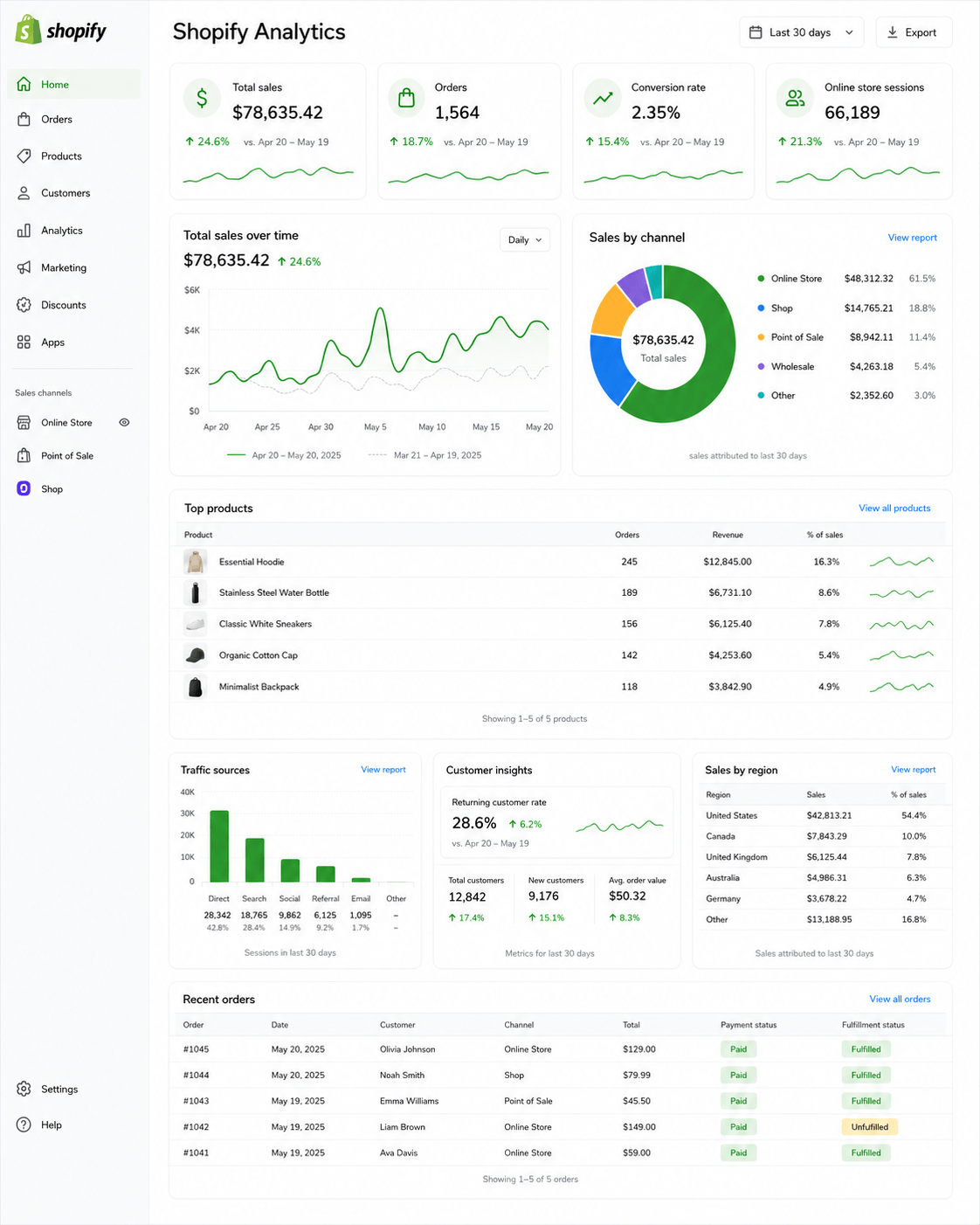Click the Export button label
The image size is (980, 1225).
pyautogui.click(x=921, y=32)
